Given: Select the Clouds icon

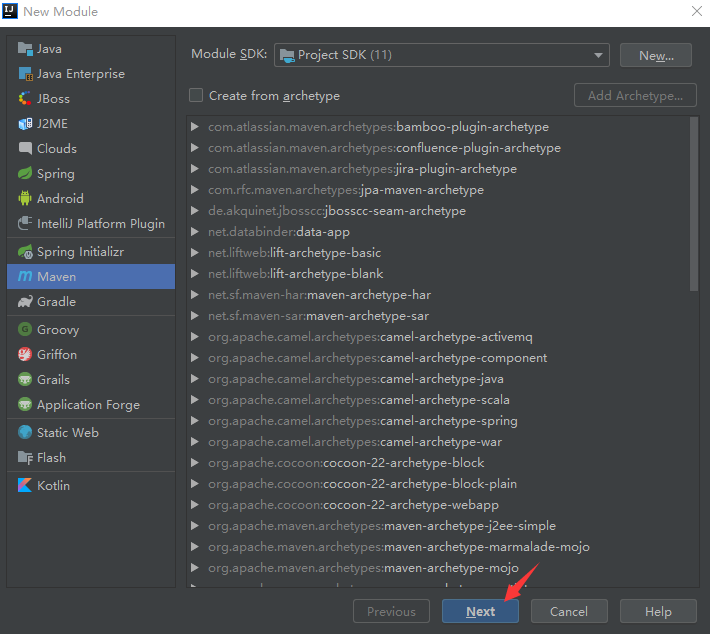Looking at the screenshot, I should (25, 149).
